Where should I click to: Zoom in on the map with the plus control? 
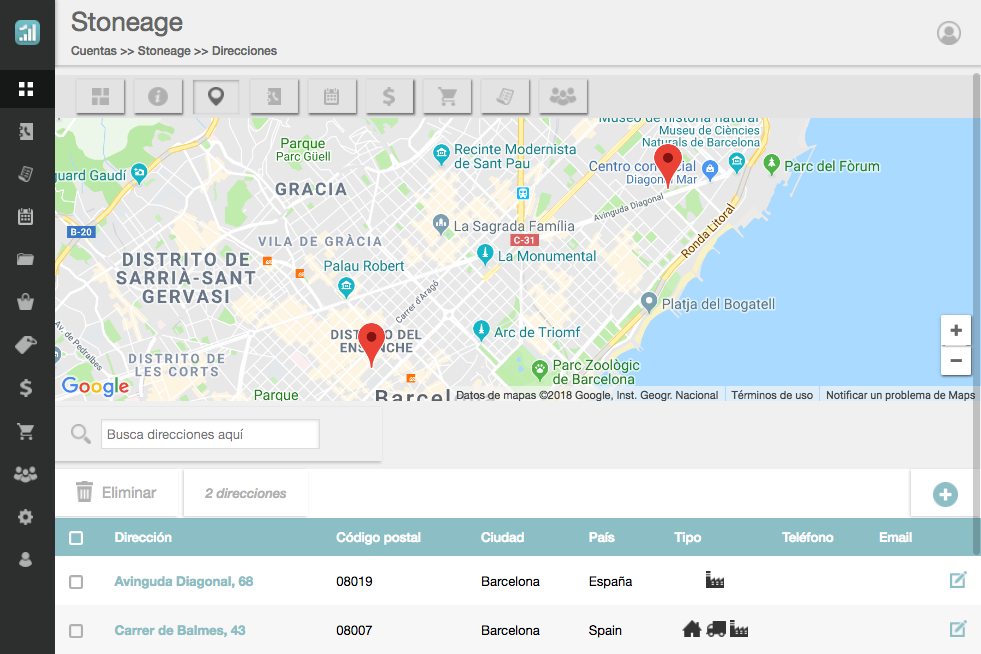956,328
